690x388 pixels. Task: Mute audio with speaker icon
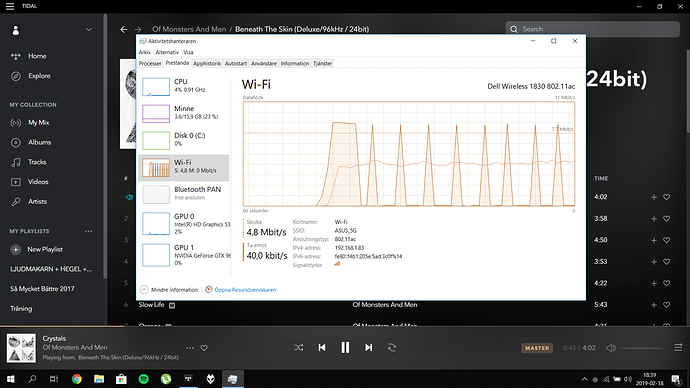611,348
